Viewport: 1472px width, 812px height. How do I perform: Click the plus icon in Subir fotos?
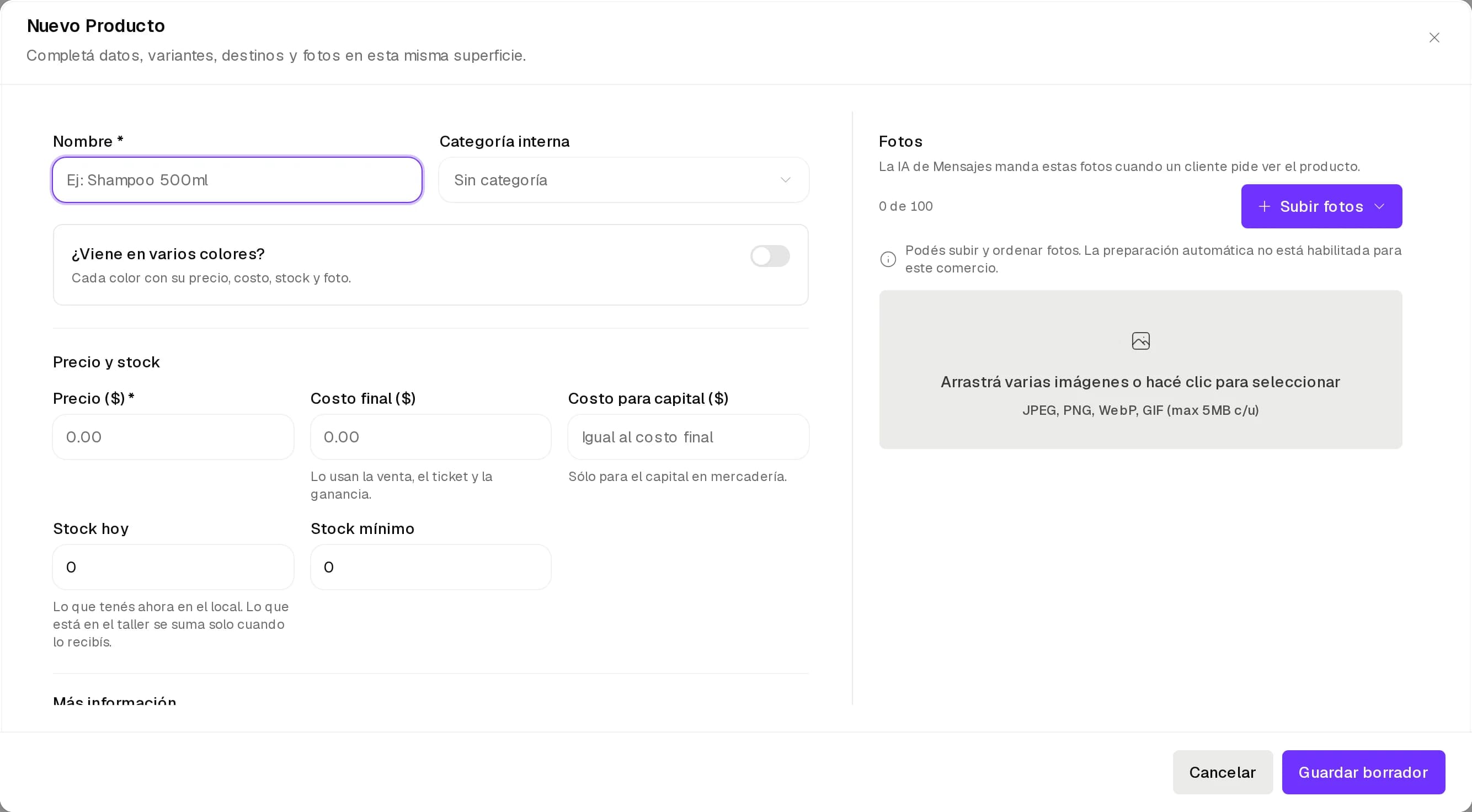[1264, 206]
